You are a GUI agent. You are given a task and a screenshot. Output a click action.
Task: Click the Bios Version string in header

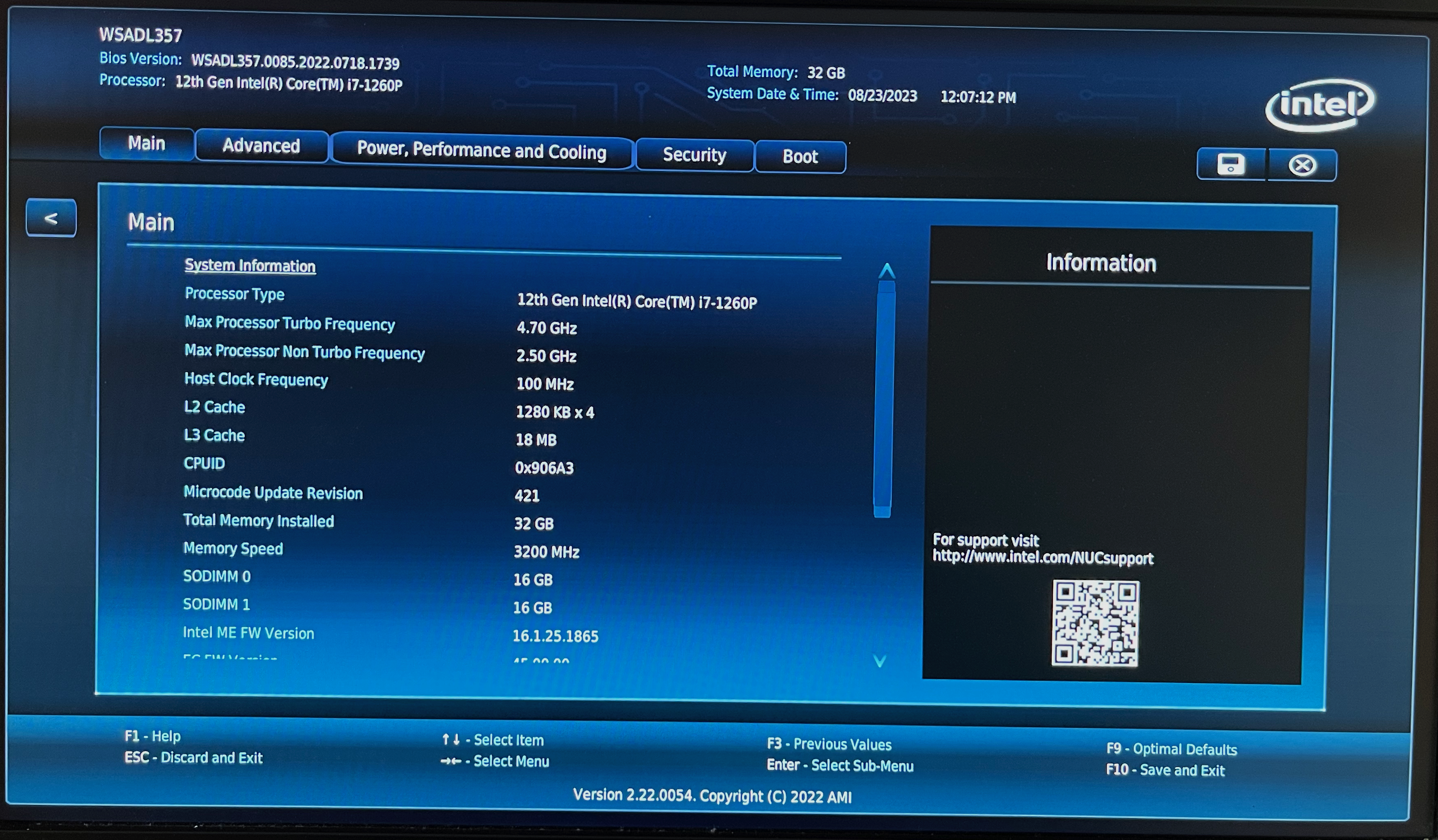click(295, 62)
